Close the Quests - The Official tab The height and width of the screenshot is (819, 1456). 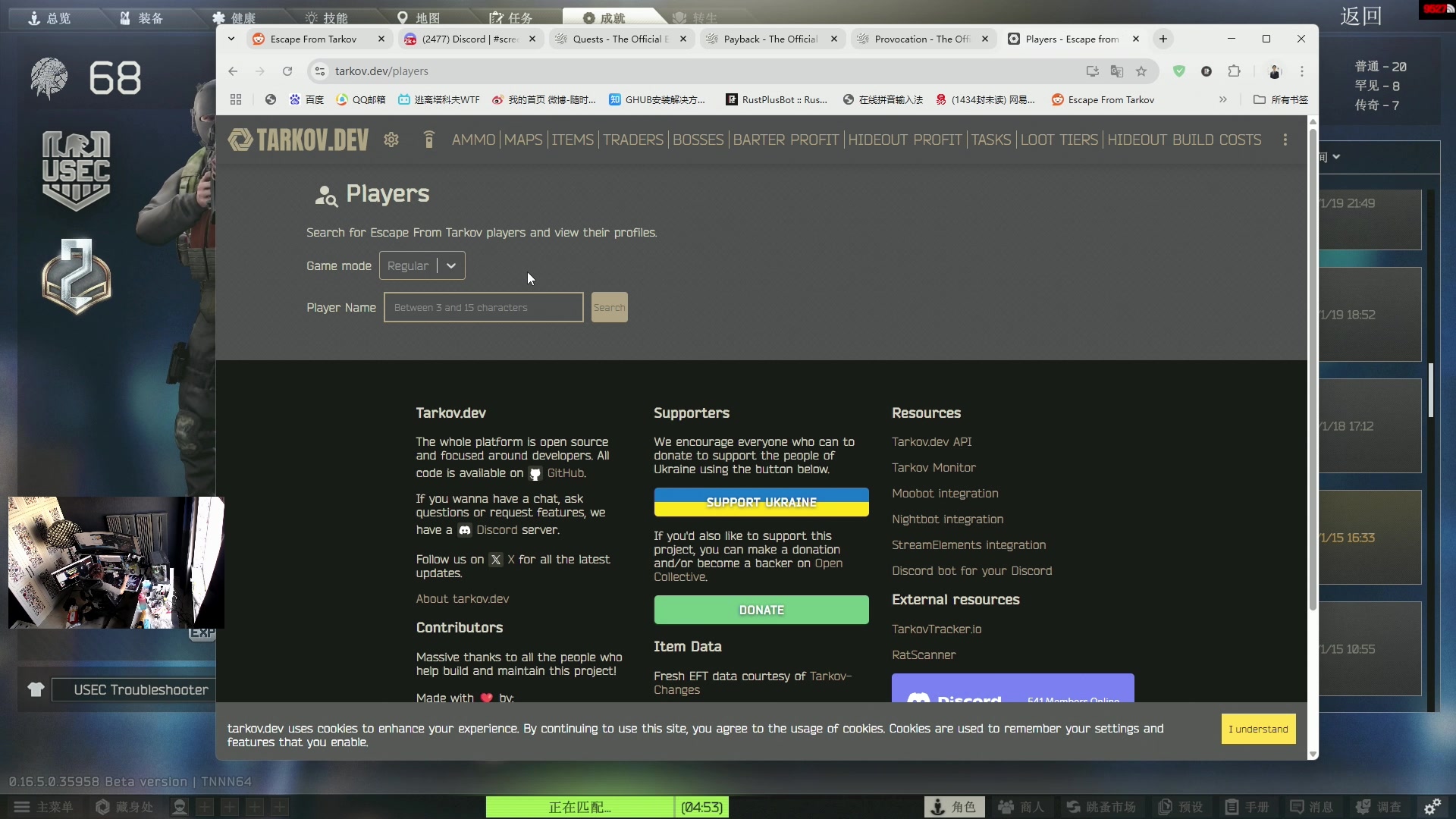point(683,39)
